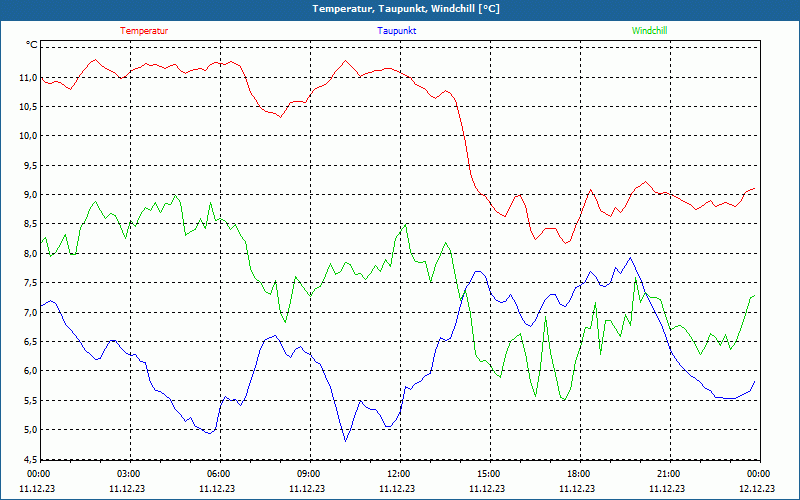Click the green Windchill legend label
Viewport: 800px width, 500px height.
click(649, 31)
